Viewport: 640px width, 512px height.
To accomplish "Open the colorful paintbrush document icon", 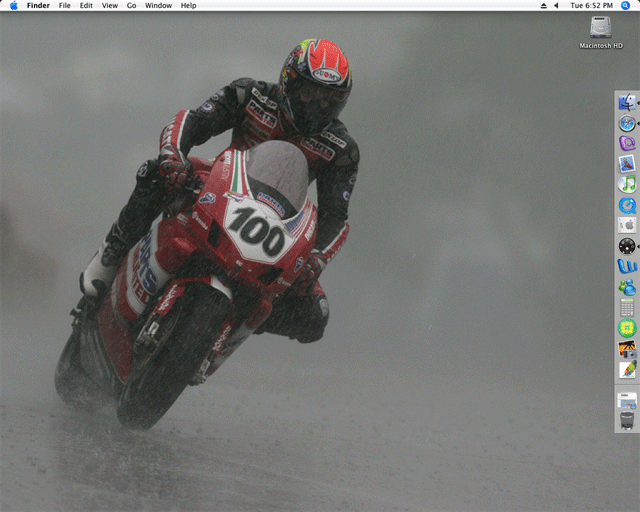I will [x=627, y=369].
